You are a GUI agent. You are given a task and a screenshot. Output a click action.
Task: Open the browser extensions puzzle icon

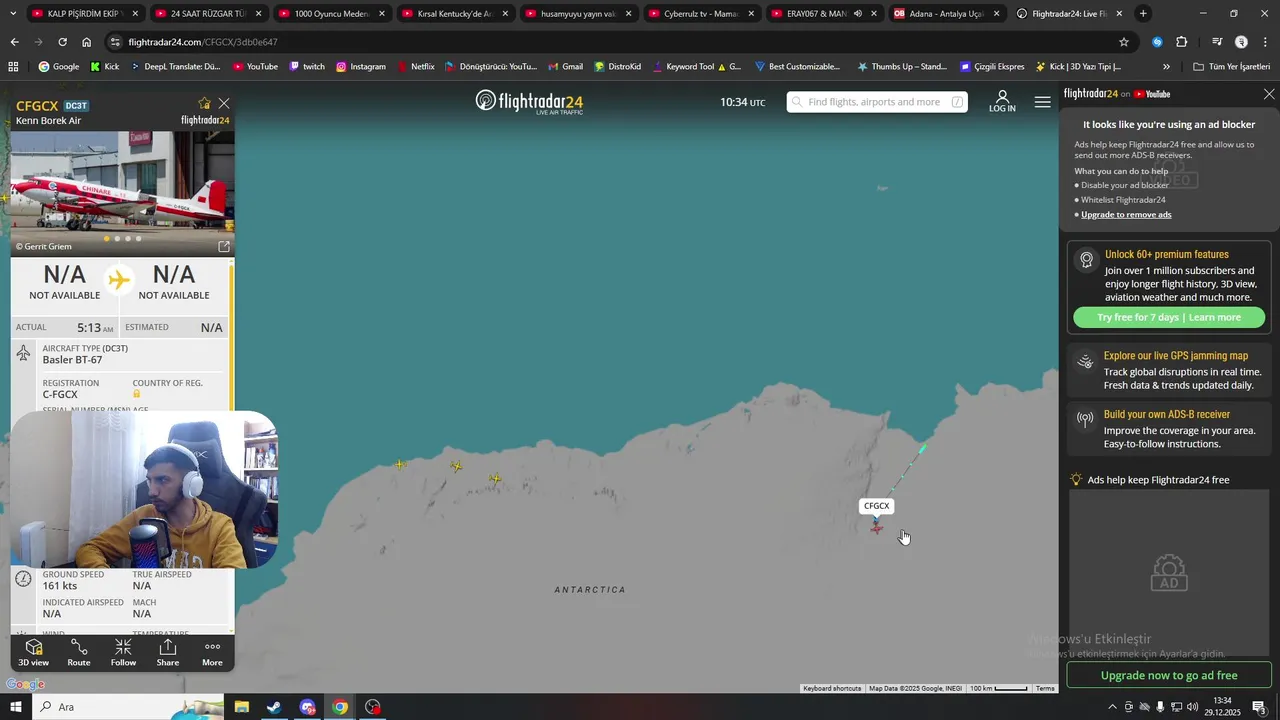click(x=1181, y=42)
